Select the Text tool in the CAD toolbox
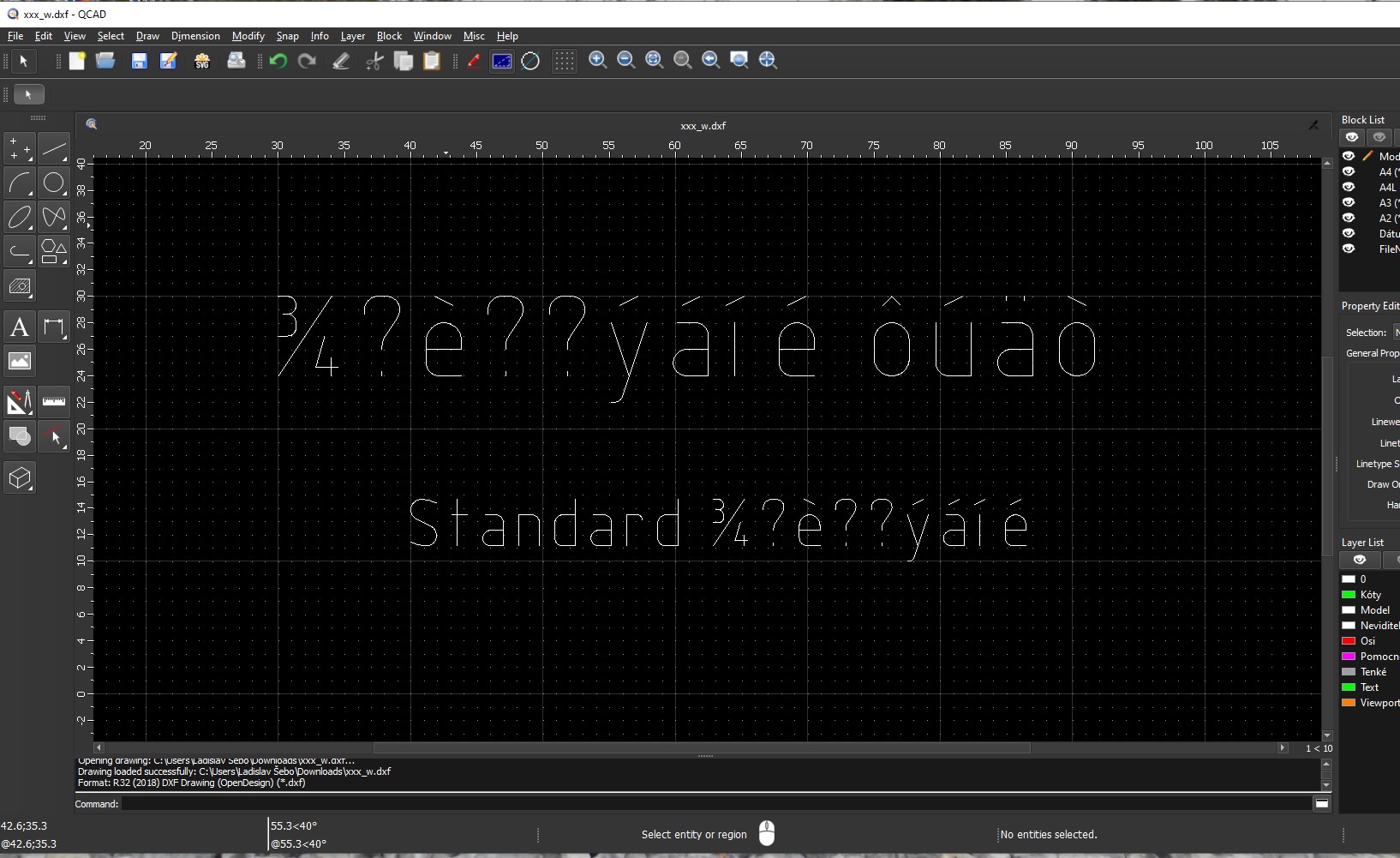The width and height of the screenshot is (1400, 858). (20, 327)
